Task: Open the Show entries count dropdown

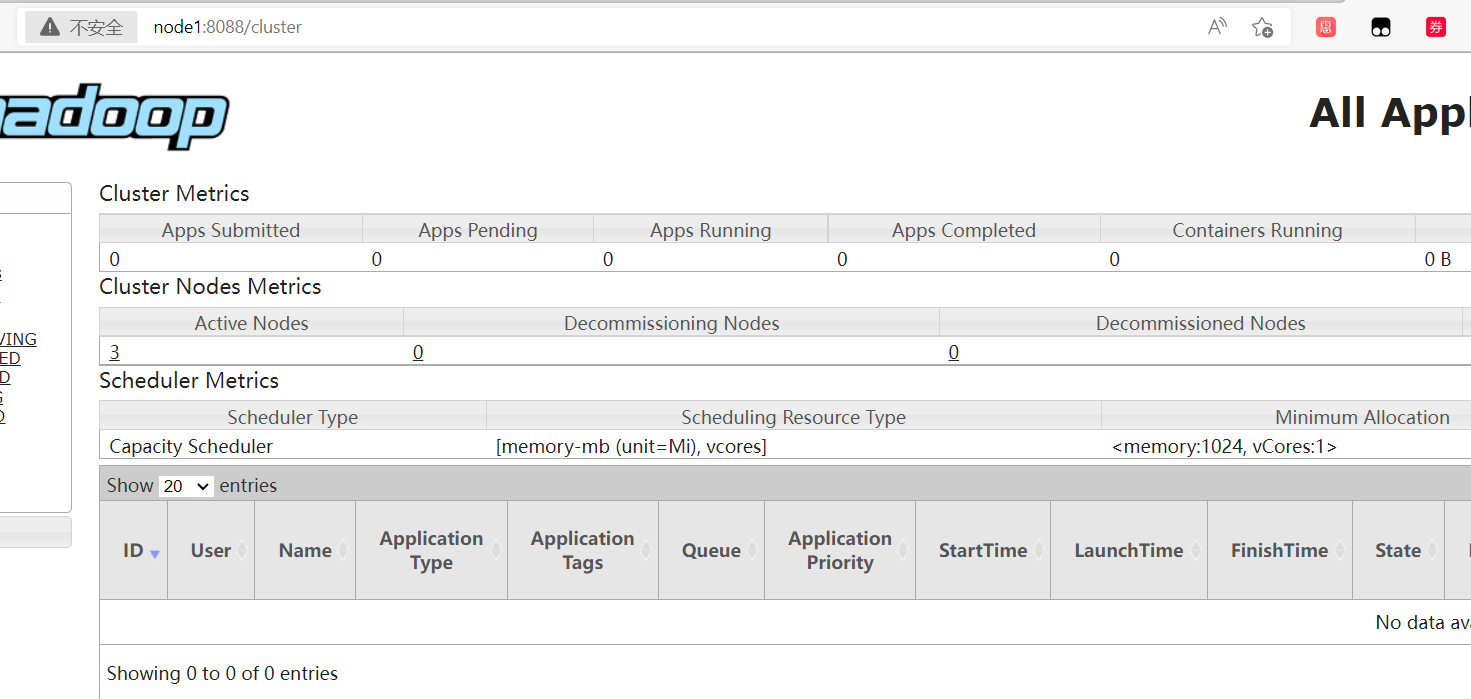Action: coord(186,486)
